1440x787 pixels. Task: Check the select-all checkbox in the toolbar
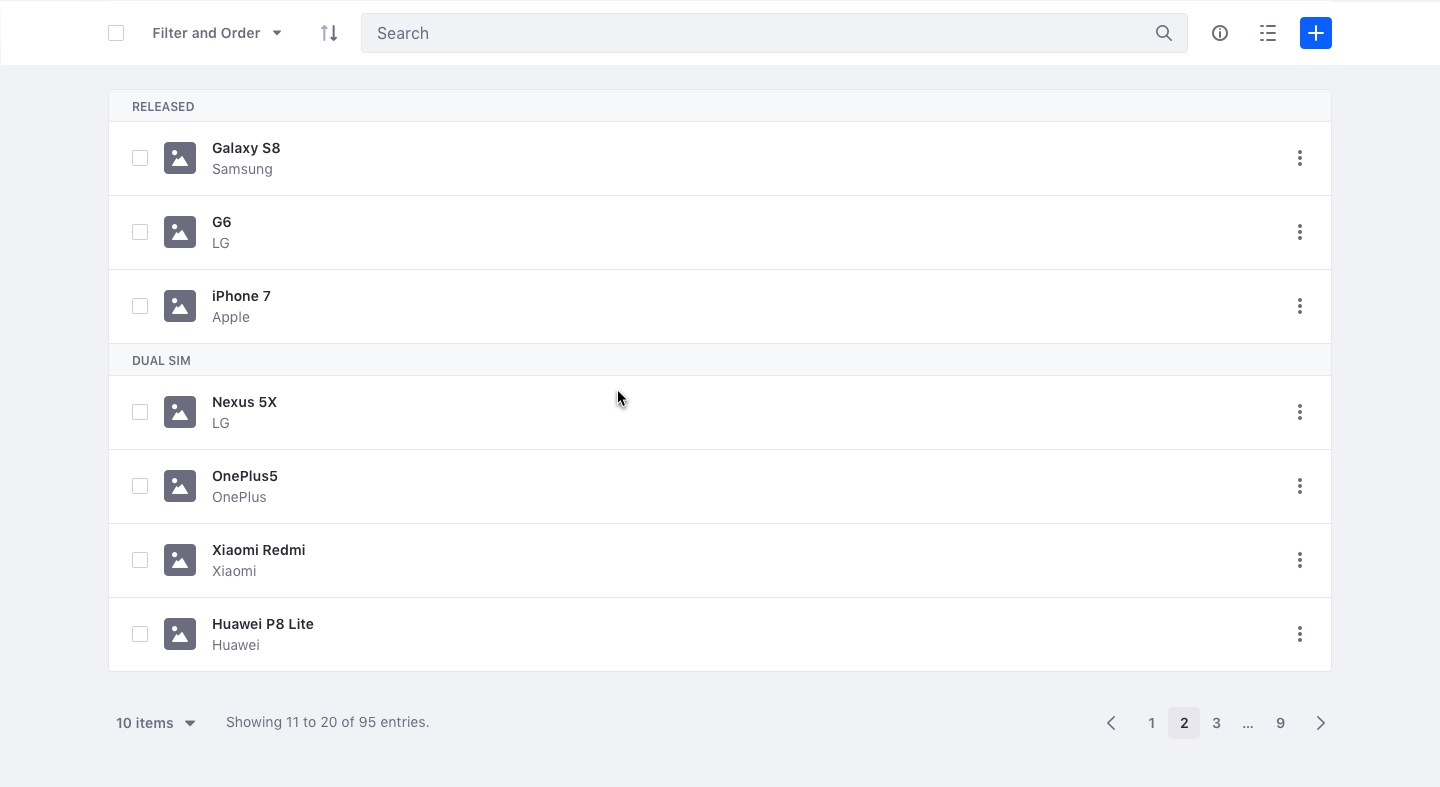116,32
